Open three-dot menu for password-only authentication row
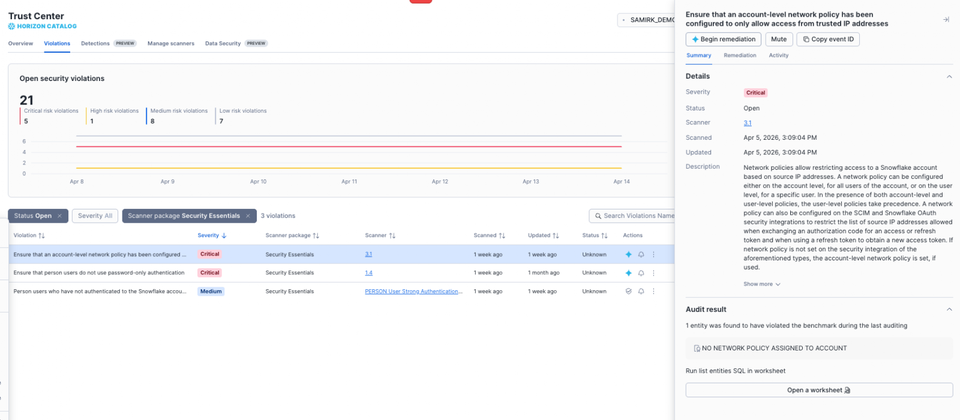 [x=653, y=272]
